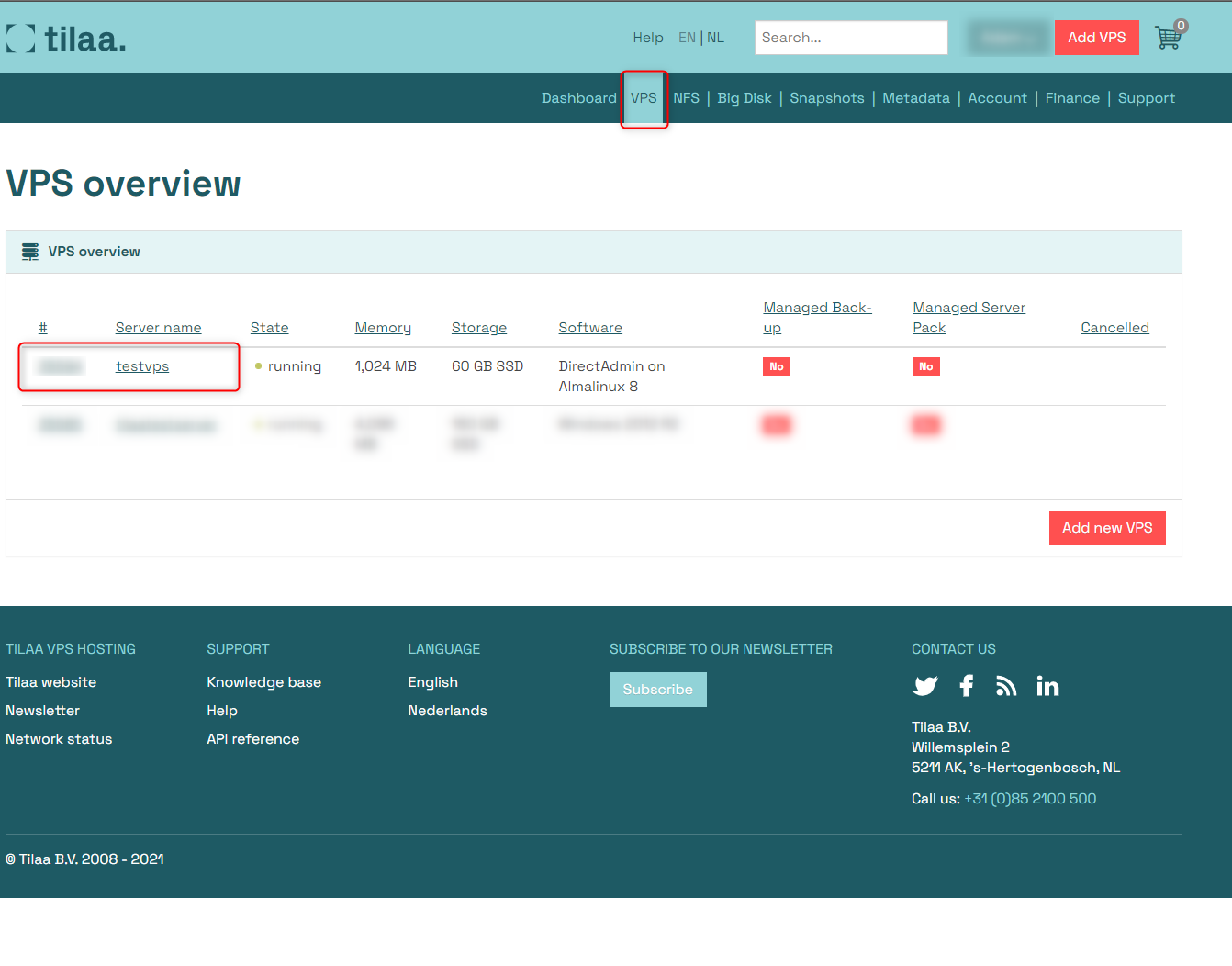Sort by Managed Back-up column

click(817, 318)
